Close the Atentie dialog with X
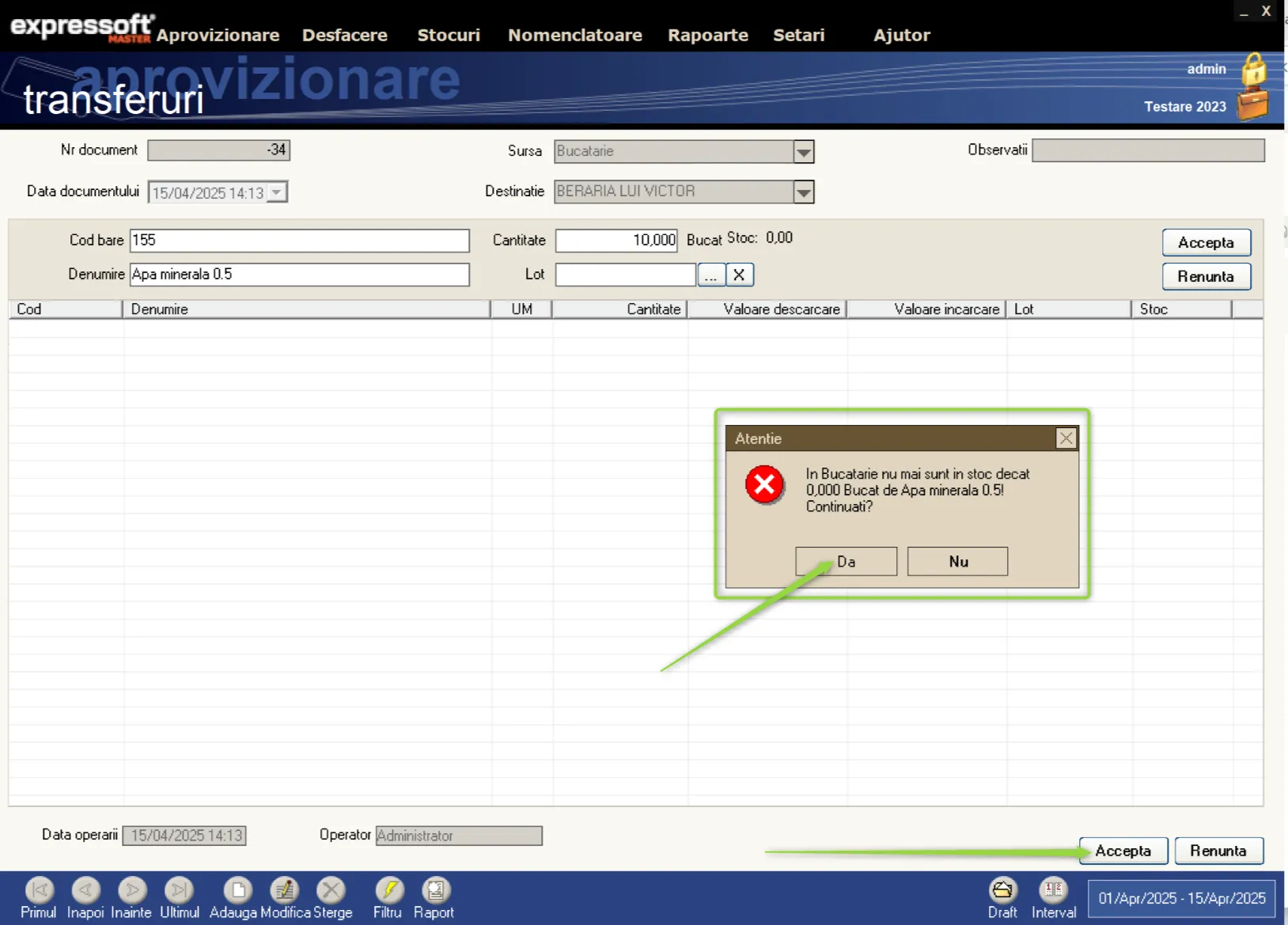Viewport: 1288px width, 925px height. pos(1066,438)
